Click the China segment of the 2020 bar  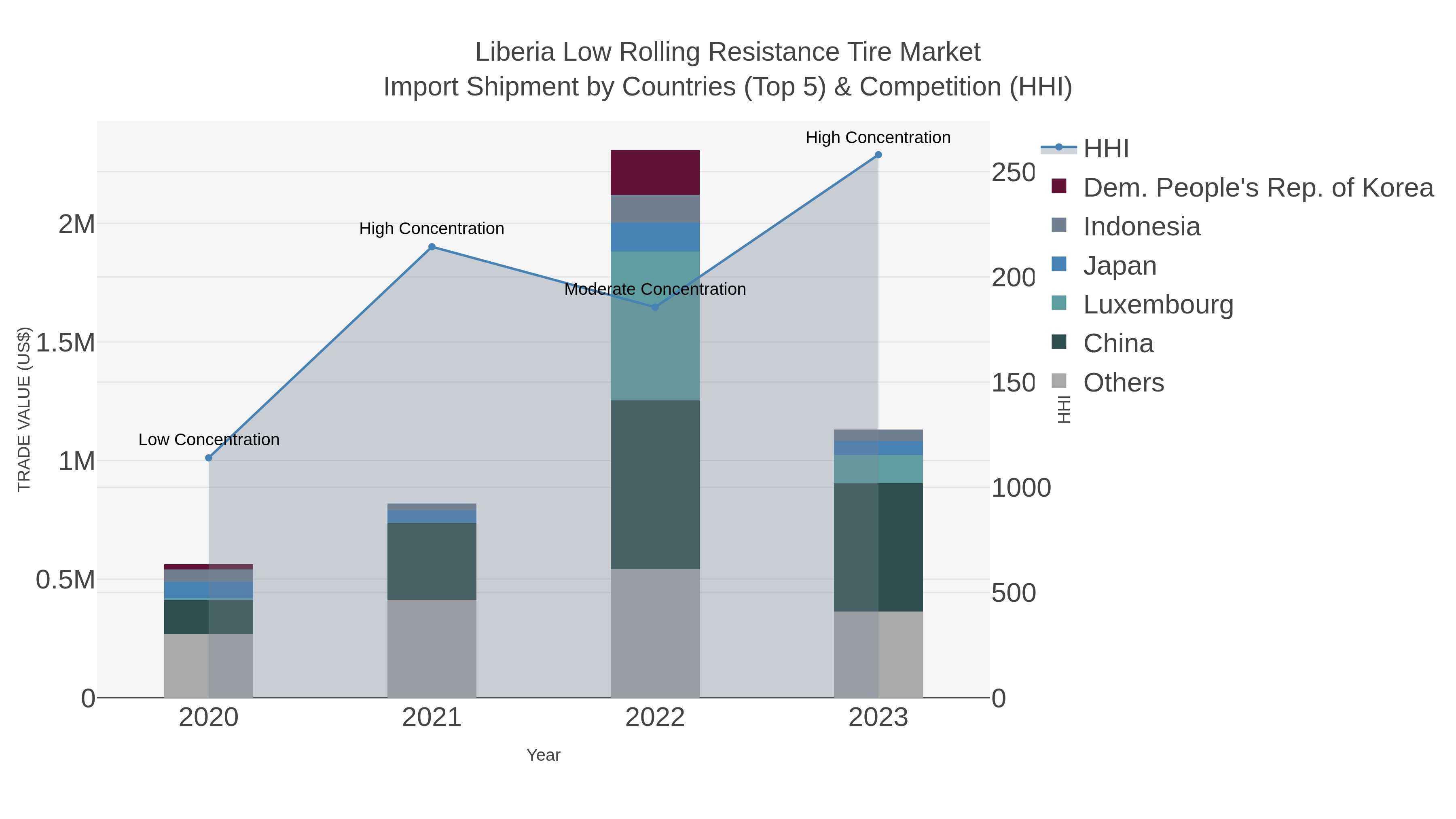(x=209, y=617)
